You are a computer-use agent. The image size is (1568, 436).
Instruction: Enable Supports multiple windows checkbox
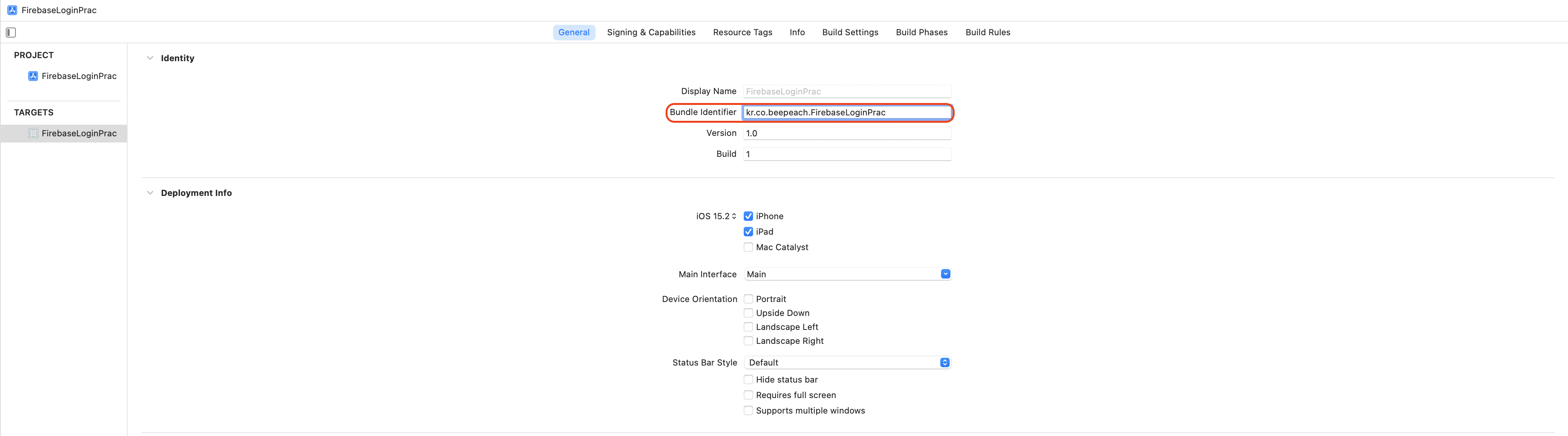pyautogui.click(x=748, y=410)
